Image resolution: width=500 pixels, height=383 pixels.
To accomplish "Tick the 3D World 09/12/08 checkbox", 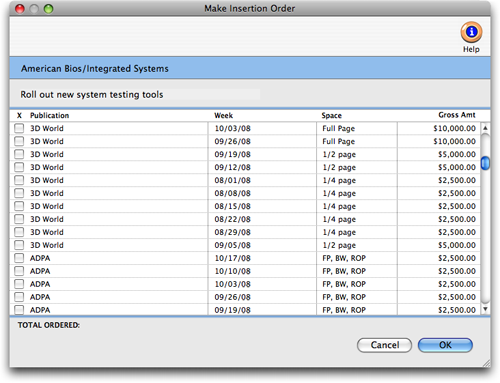I will click(x=19, y=167).
